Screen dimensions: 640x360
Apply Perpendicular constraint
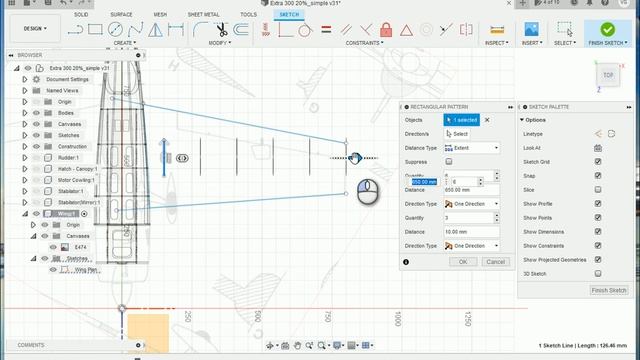click(x=366, y=30)
